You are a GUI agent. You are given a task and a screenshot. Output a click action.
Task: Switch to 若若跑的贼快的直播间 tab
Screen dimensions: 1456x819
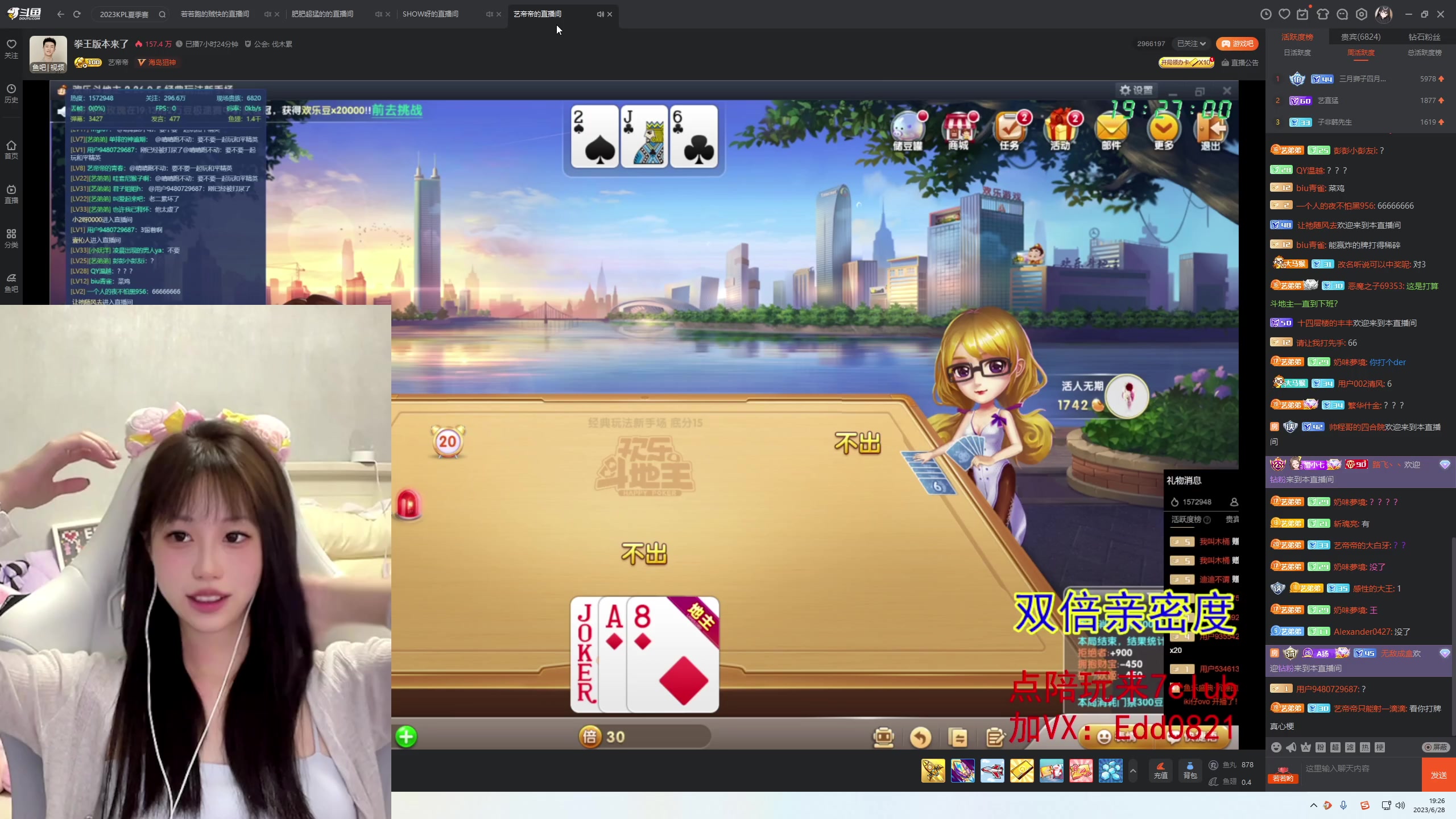click(215, 14)
